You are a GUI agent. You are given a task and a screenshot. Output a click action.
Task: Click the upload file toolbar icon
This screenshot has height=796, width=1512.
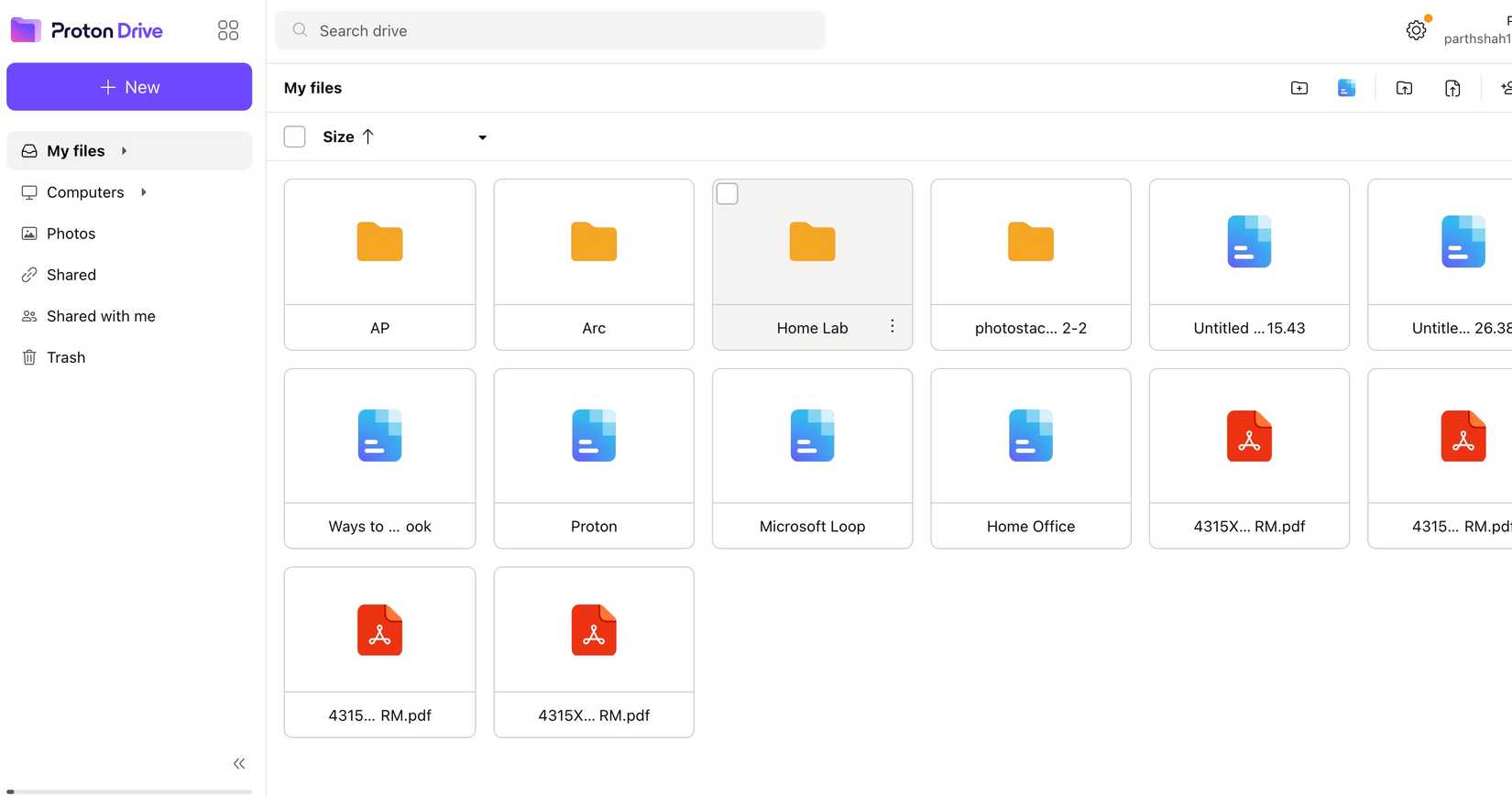click(x=1452, y=88)
